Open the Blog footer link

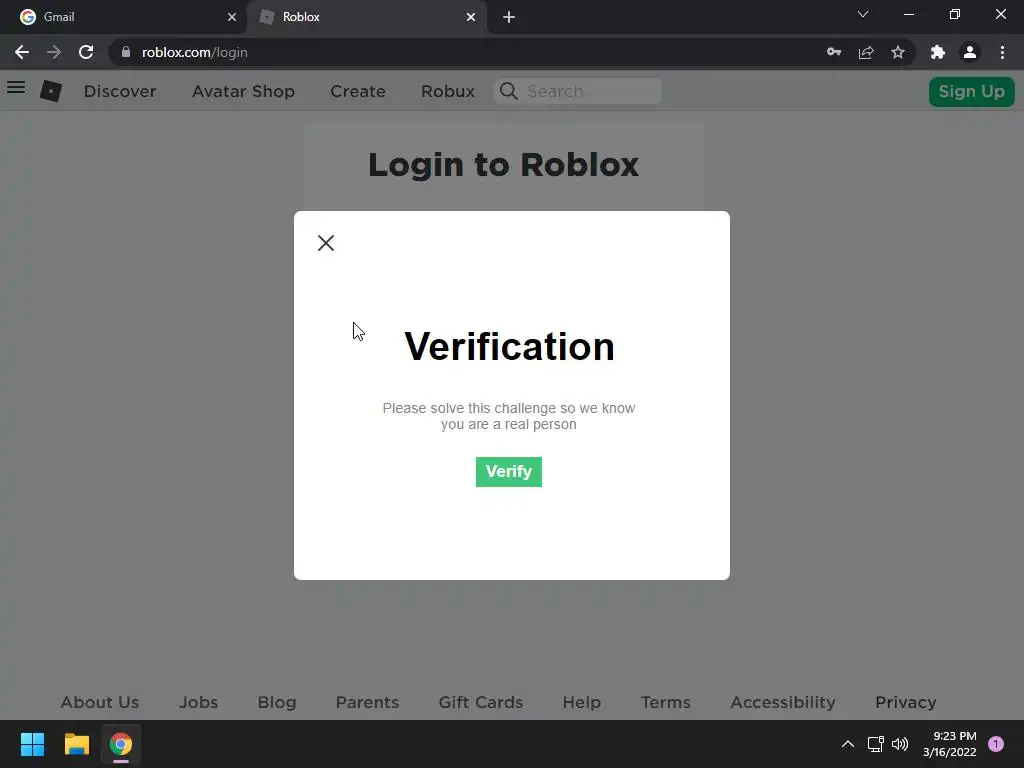277,702
